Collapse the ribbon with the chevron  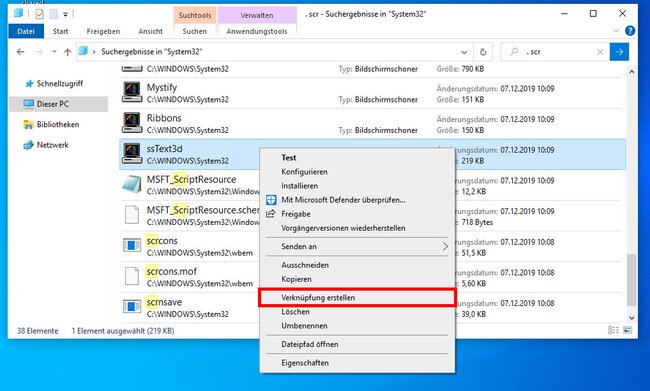616,31
